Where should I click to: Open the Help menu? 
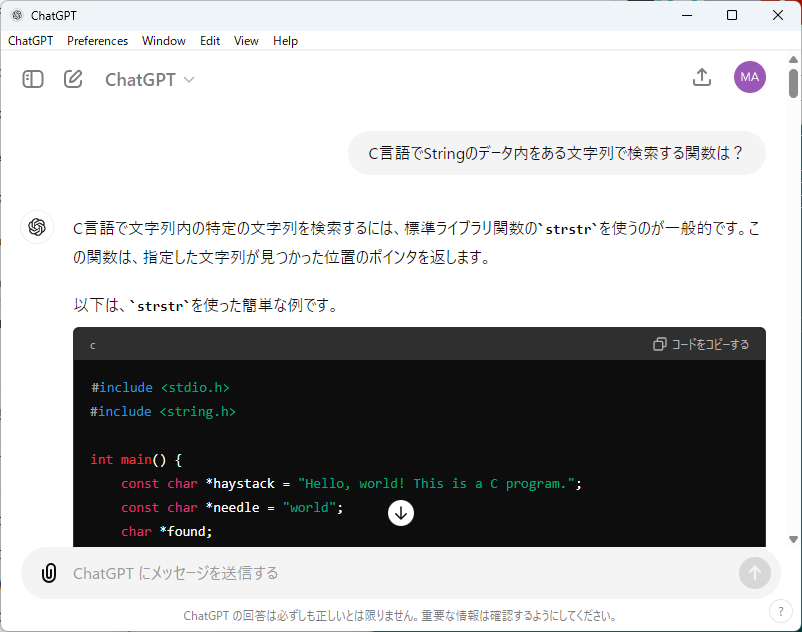click(285, 41)
